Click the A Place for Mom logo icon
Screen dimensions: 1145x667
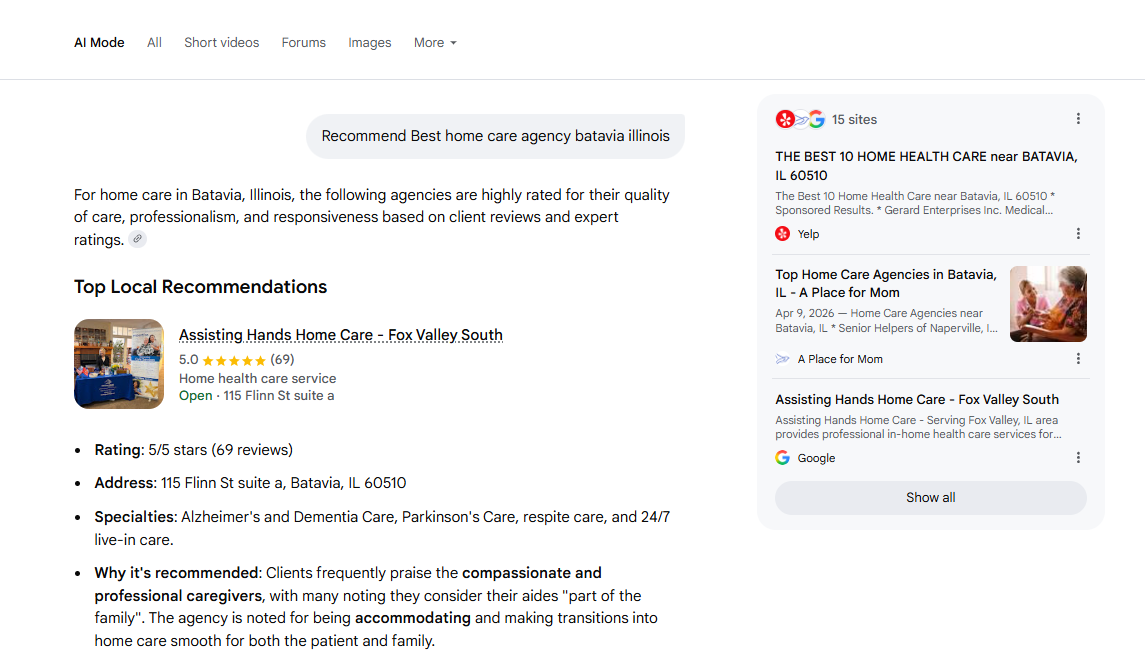pyautogui.click(x=782, y=359)
